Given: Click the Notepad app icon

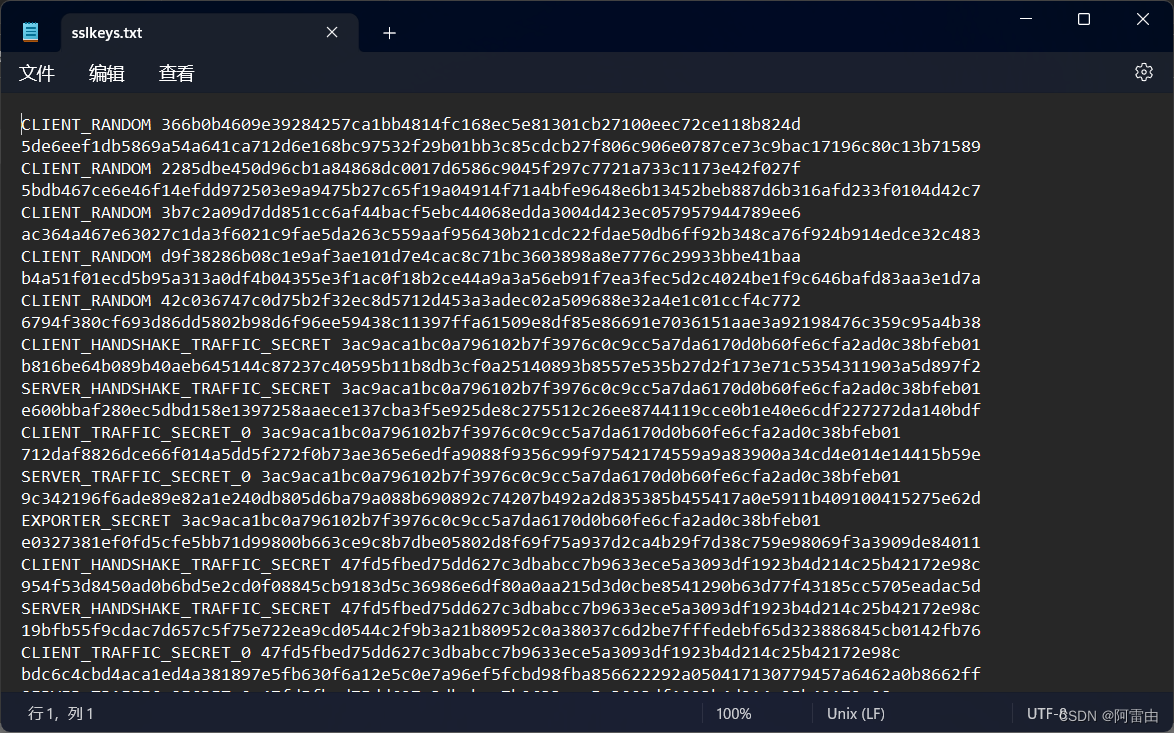Looking at the screenshot, I should pyautogui.click(x=31, y=32).
